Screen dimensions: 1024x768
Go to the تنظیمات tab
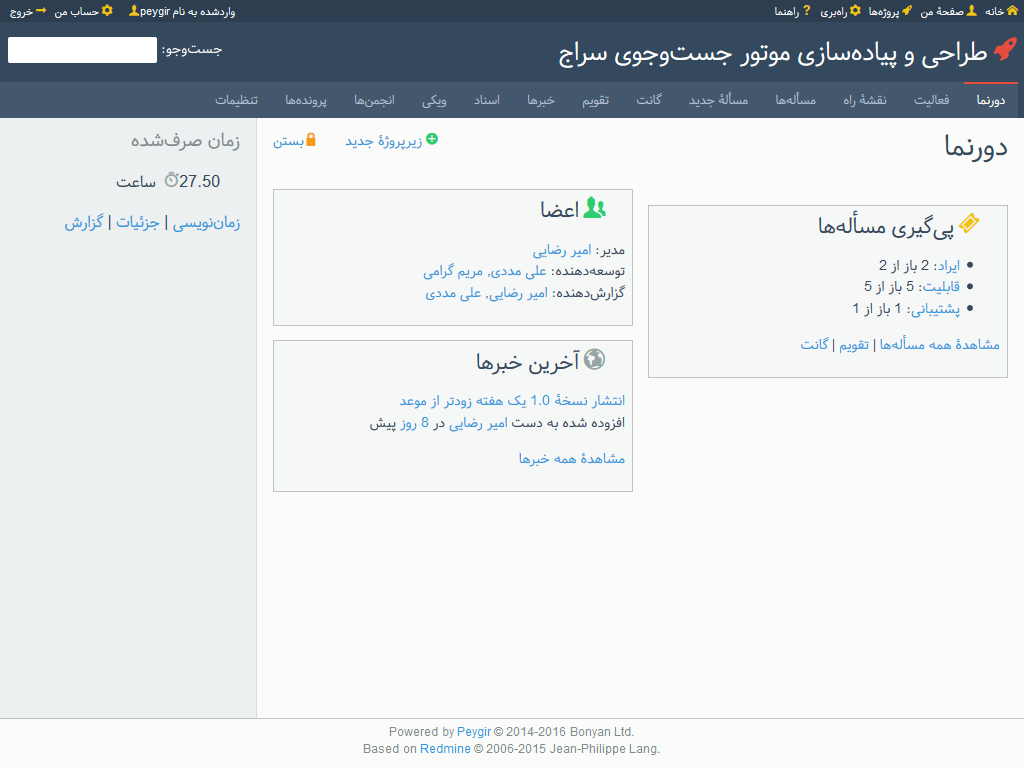click(x=236, y=100)
